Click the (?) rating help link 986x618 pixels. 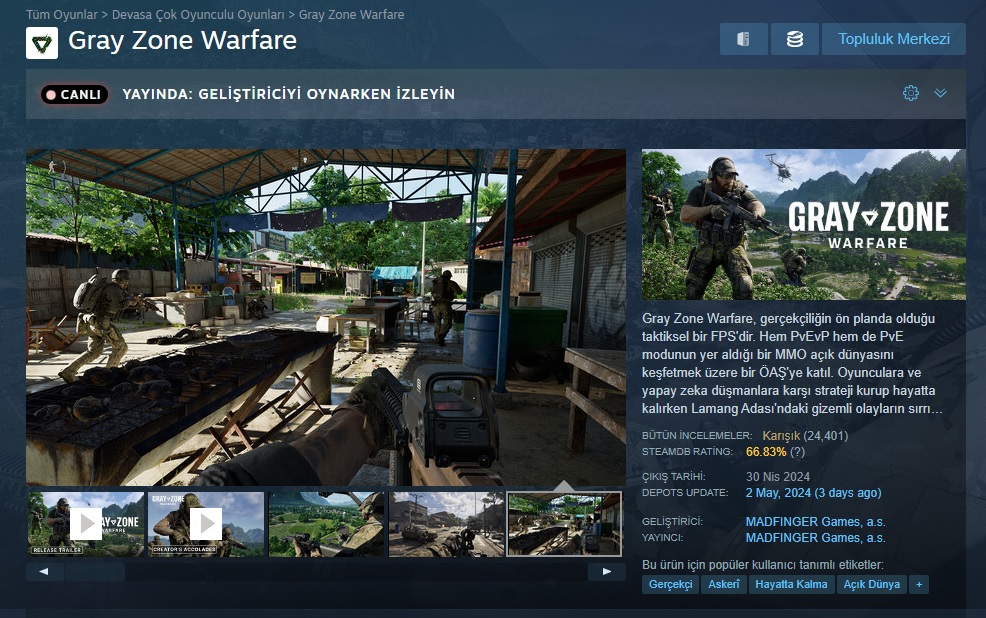(797, 451)
